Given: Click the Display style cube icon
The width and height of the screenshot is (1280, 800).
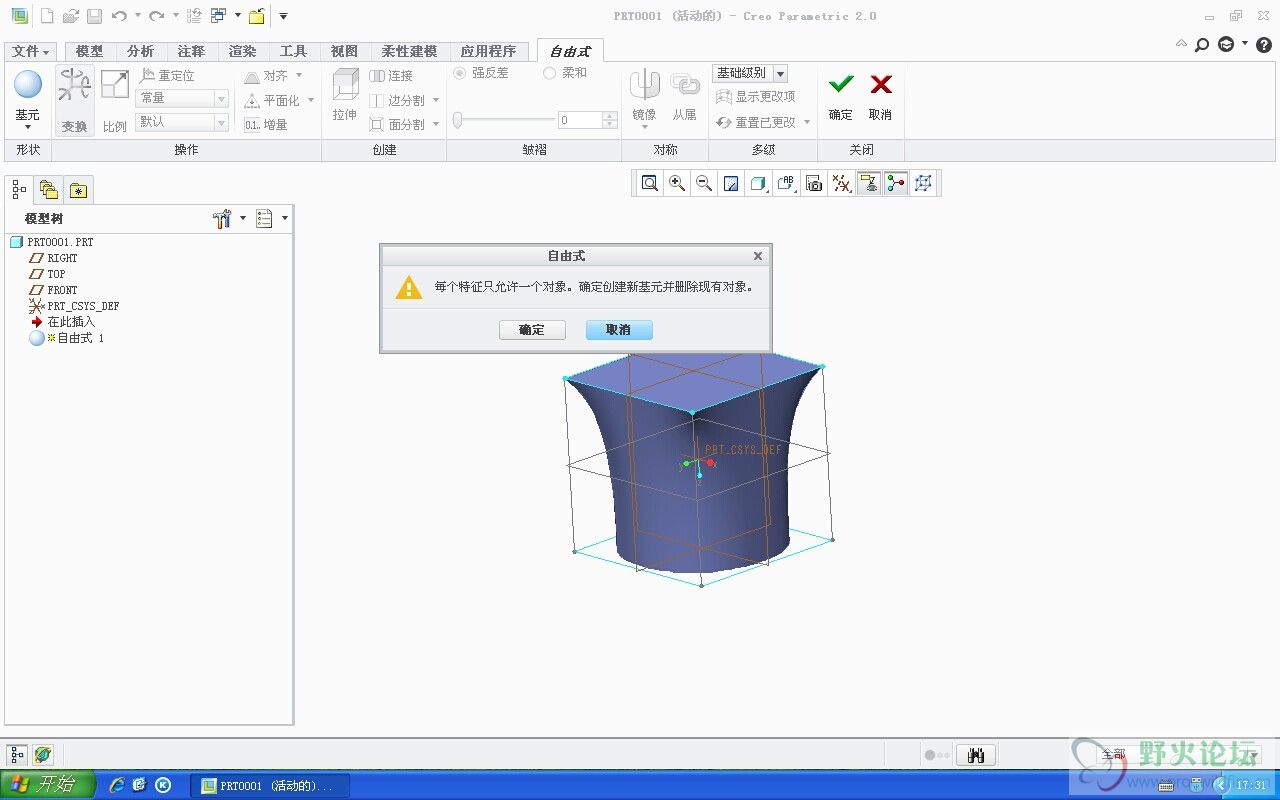Looking at the screenshot, I should click(x=758, y=183).
